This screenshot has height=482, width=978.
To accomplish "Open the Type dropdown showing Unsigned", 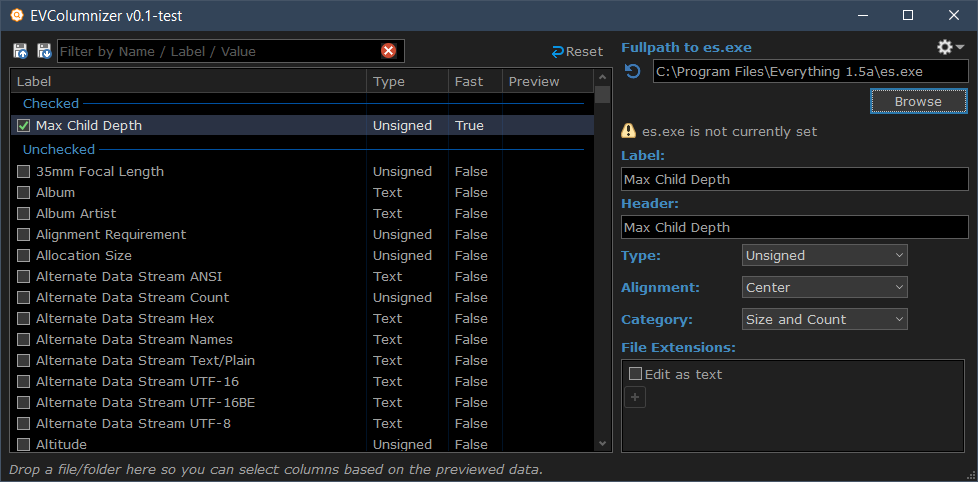I will (x=824, y=255).
